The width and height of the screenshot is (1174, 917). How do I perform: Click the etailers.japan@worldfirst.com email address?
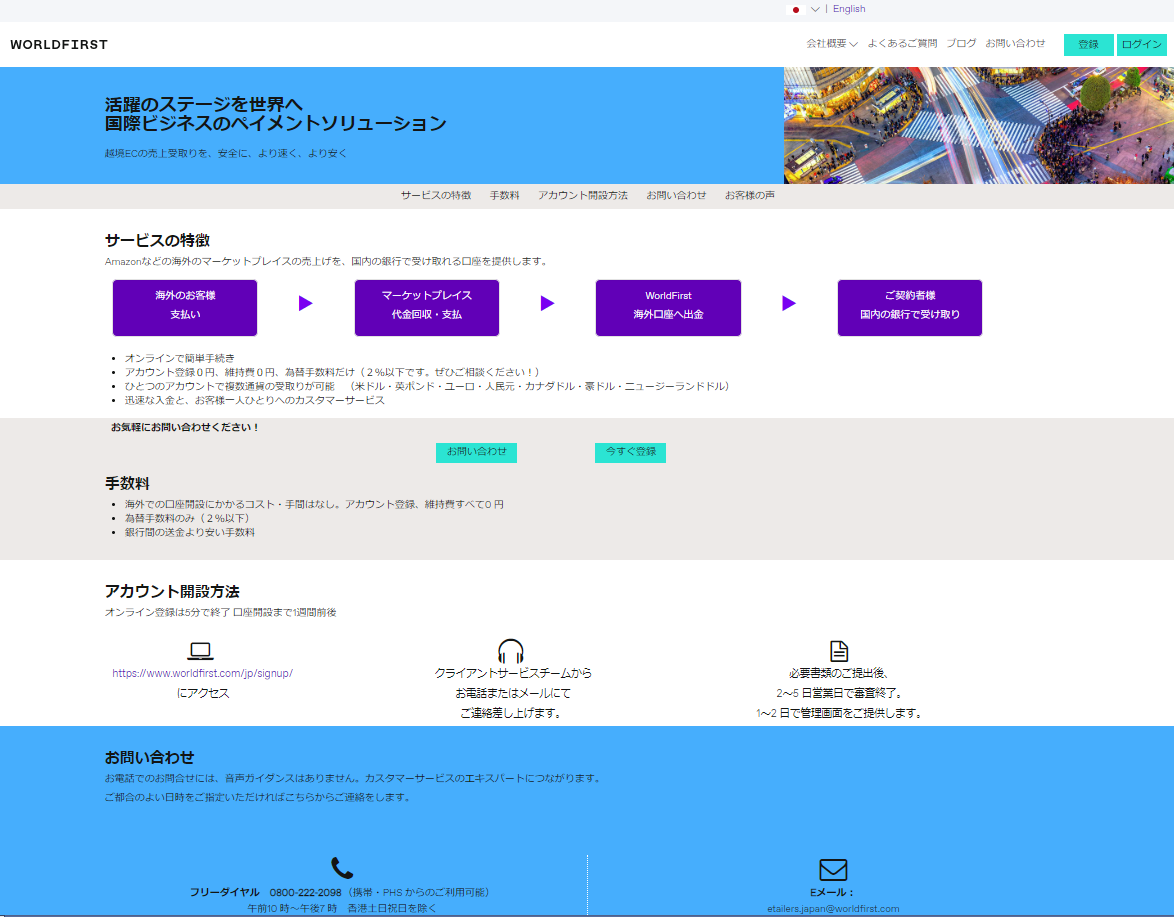833,909
